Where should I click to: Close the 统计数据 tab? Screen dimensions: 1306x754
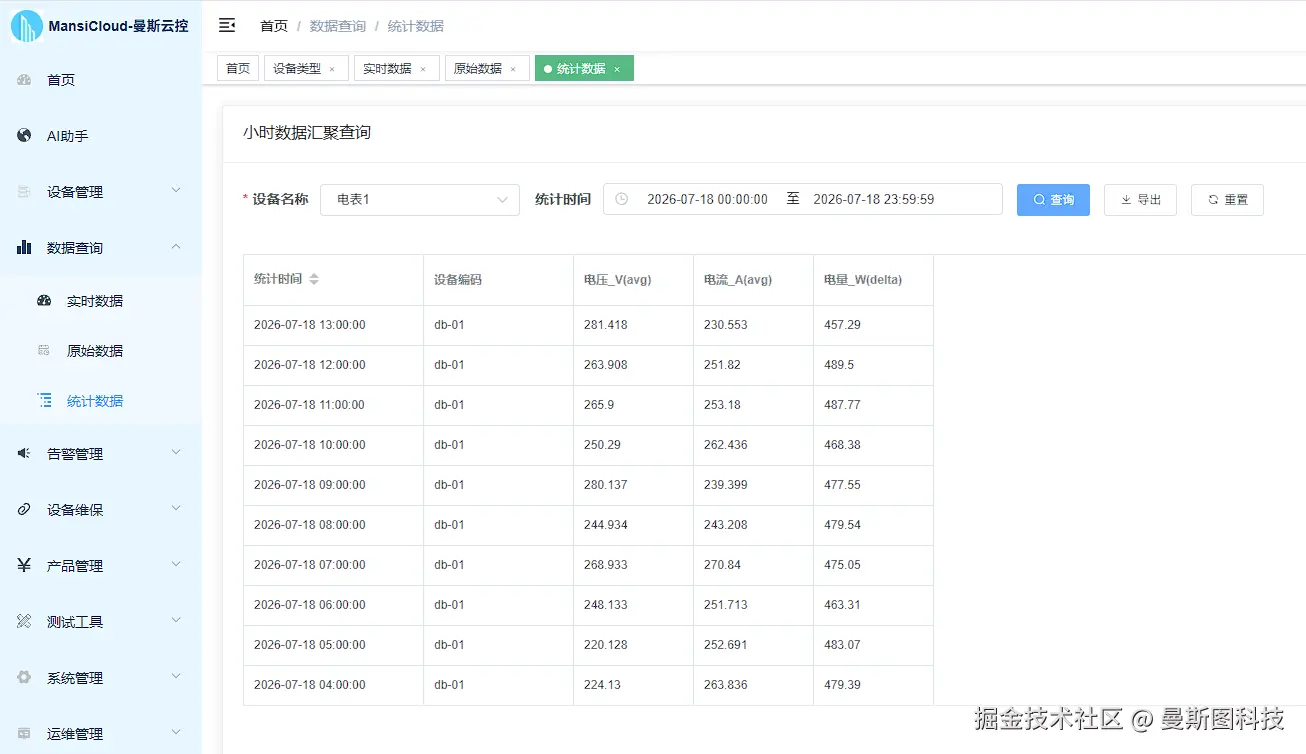(x=617, y=69)
